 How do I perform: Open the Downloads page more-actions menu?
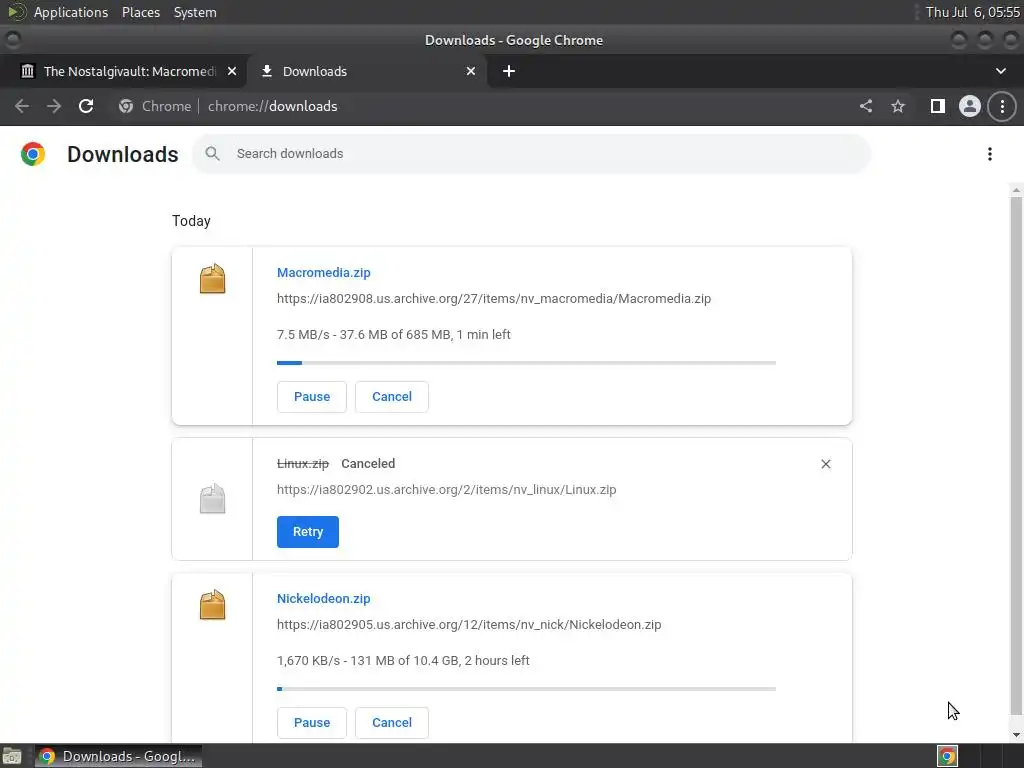point(990,154)
